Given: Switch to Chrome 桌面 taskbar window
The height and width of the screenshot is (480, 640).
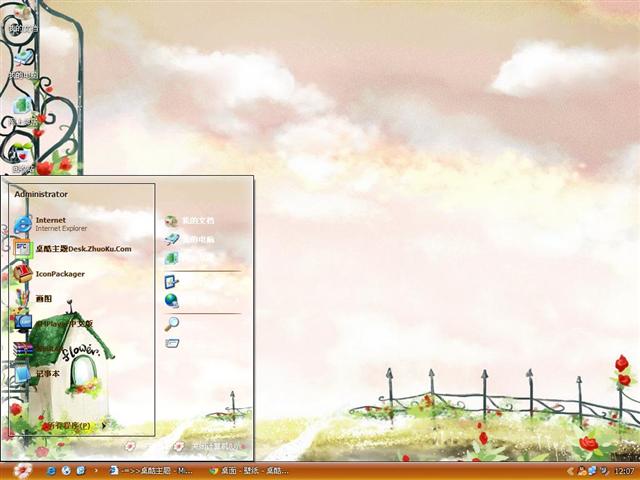Looking at the screenshot, I should [x=250, y=471].
